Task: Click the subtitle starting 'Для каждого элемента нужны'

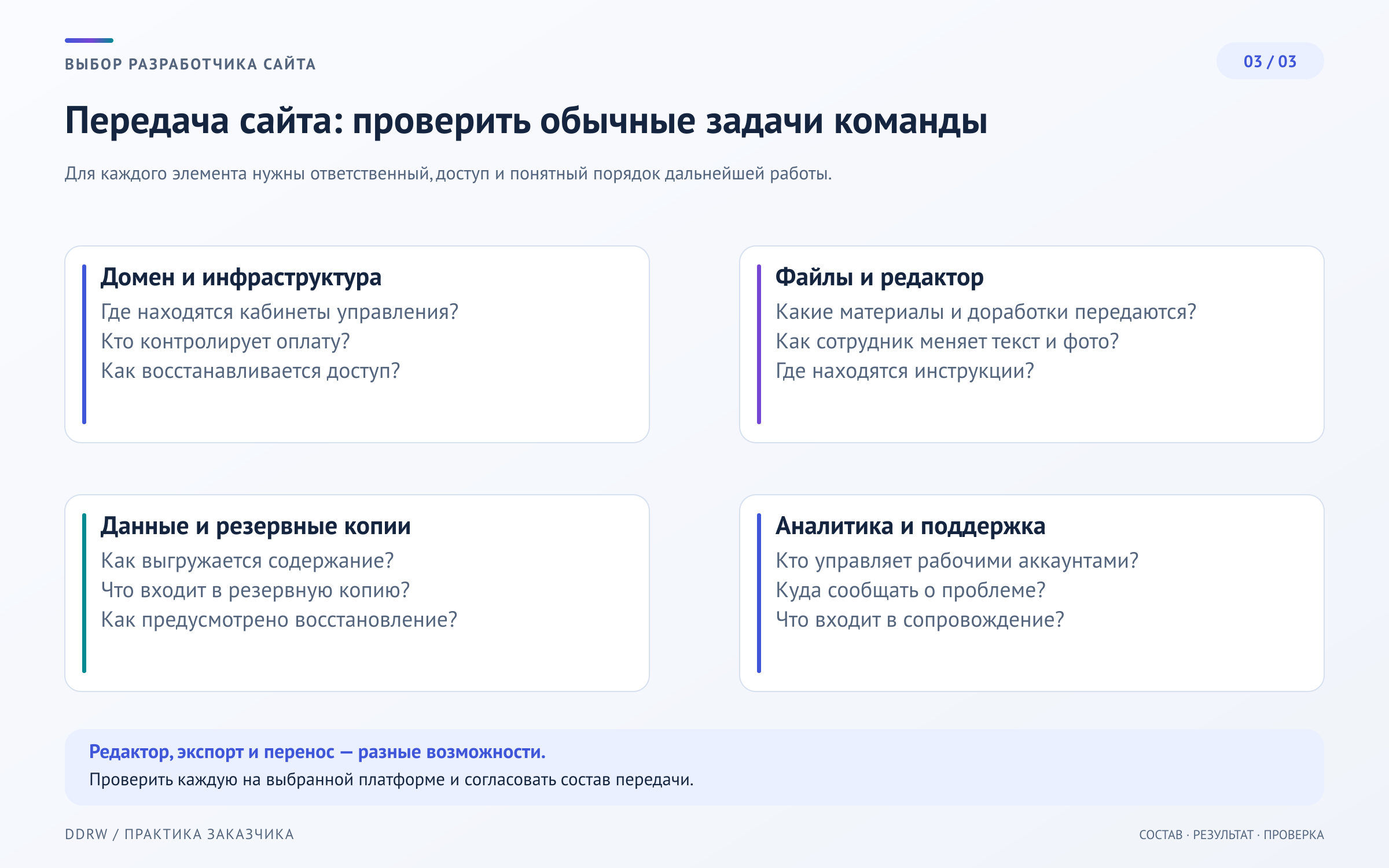Action: click(448, 174)
